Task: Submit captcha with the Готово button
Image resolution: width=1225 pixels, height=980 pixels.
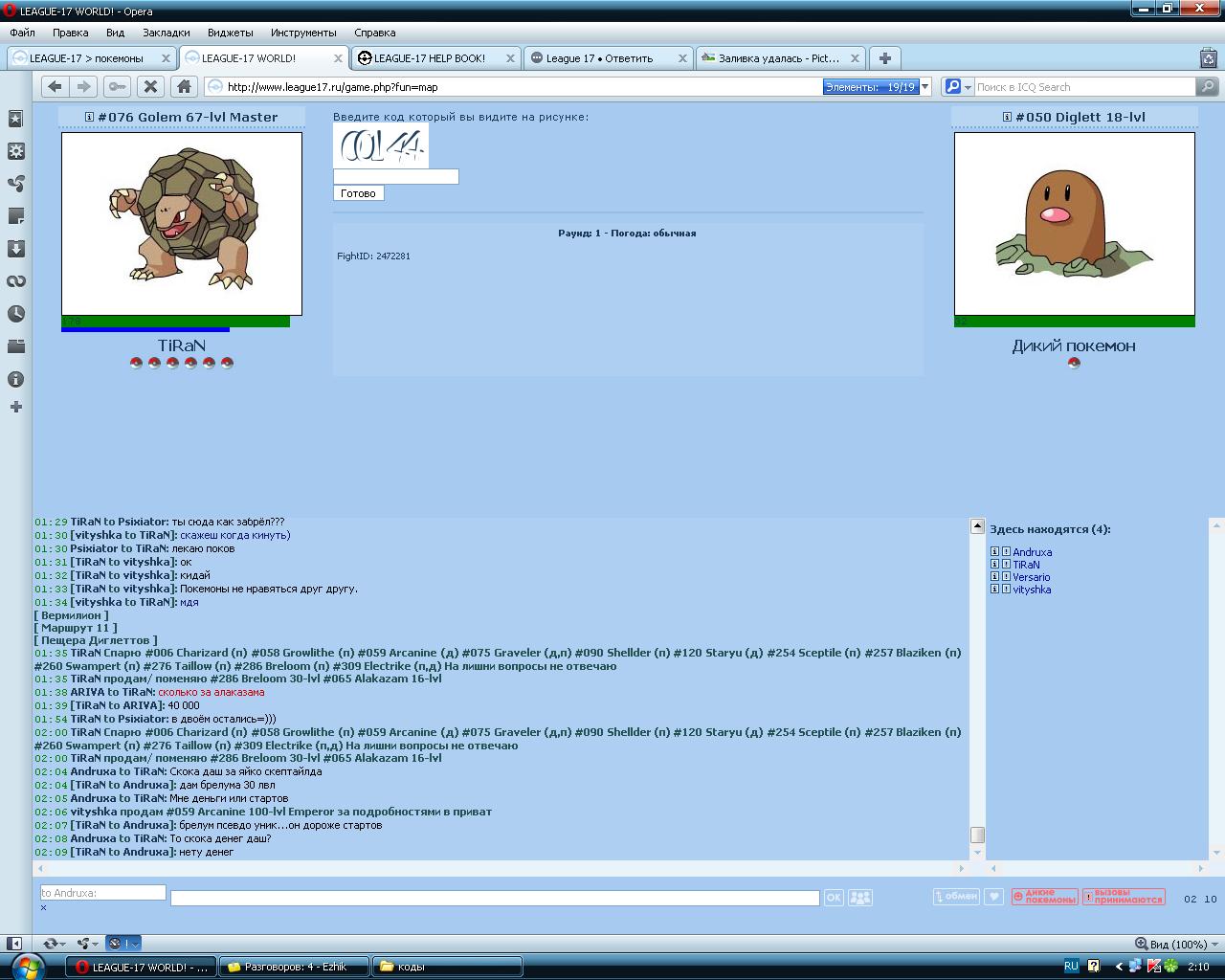Action: (358, 193)
